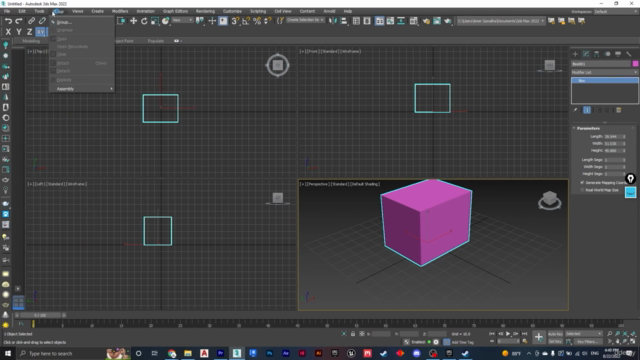Switch to the Modeling ribbon tab

click(31, 41)
